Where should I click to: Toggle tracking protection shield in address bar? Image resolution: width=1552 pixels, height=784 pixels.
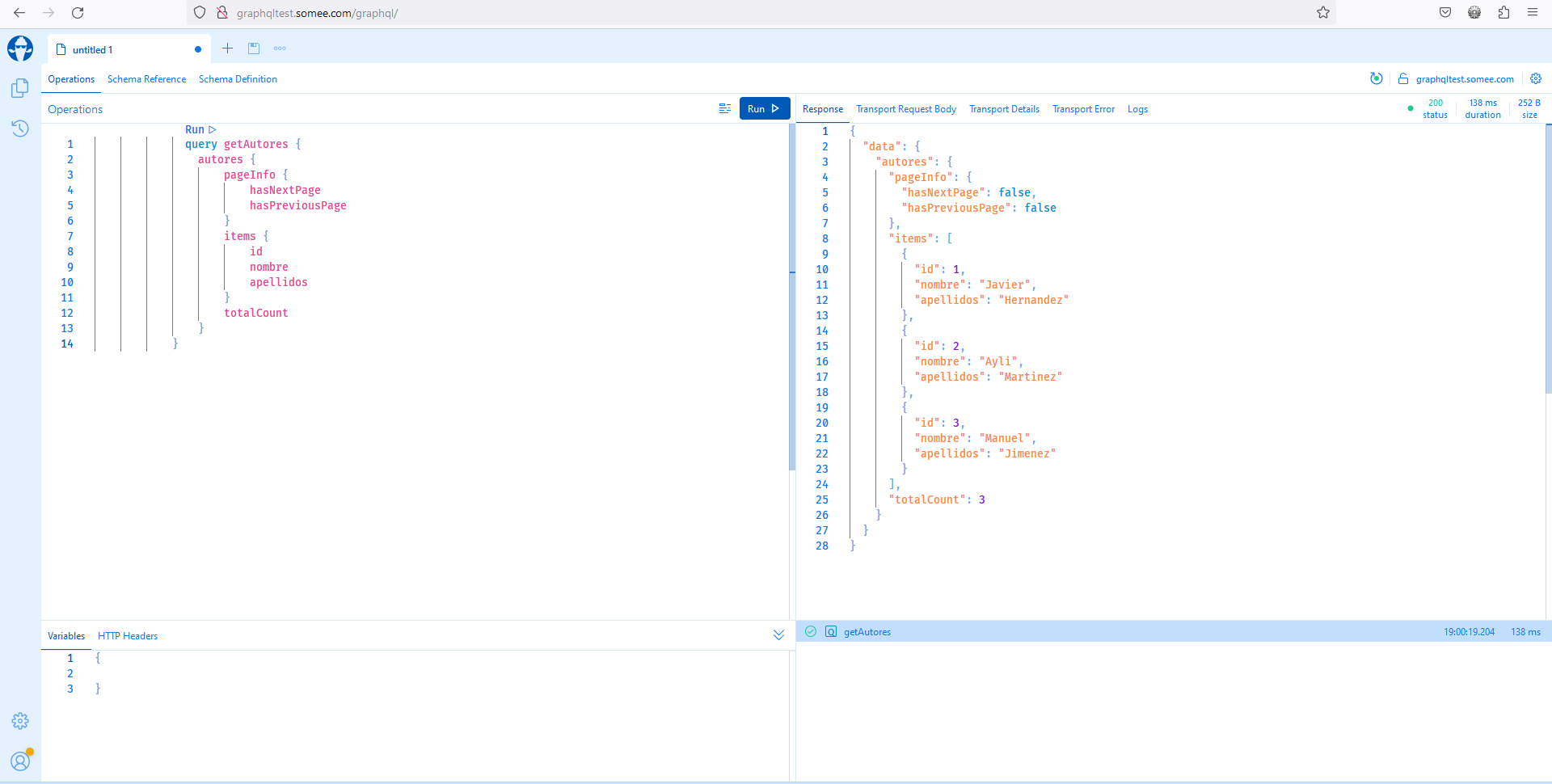[x=199, y=13]
